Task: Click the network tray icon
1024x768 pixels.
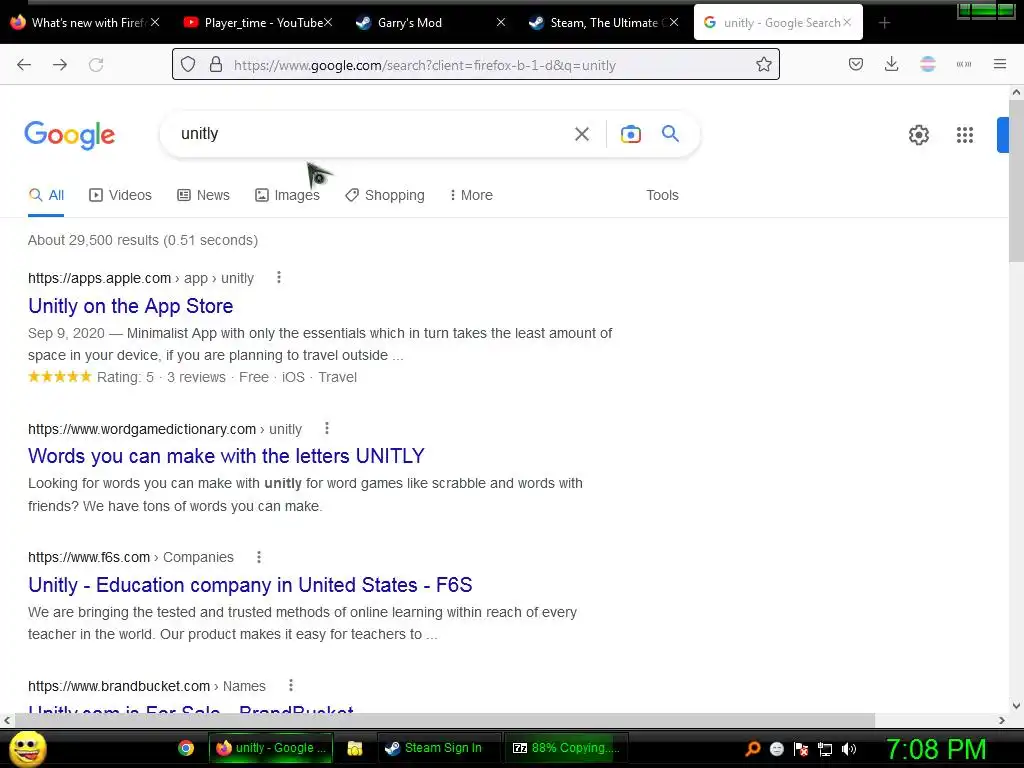Action: pyautogui.click(x=825, y=749)
